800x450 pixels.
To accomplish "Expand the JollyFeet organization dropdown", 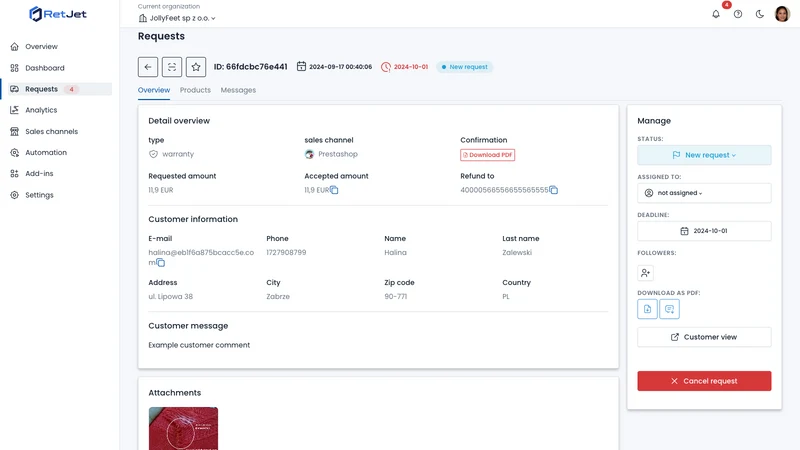I will [177, 18].
